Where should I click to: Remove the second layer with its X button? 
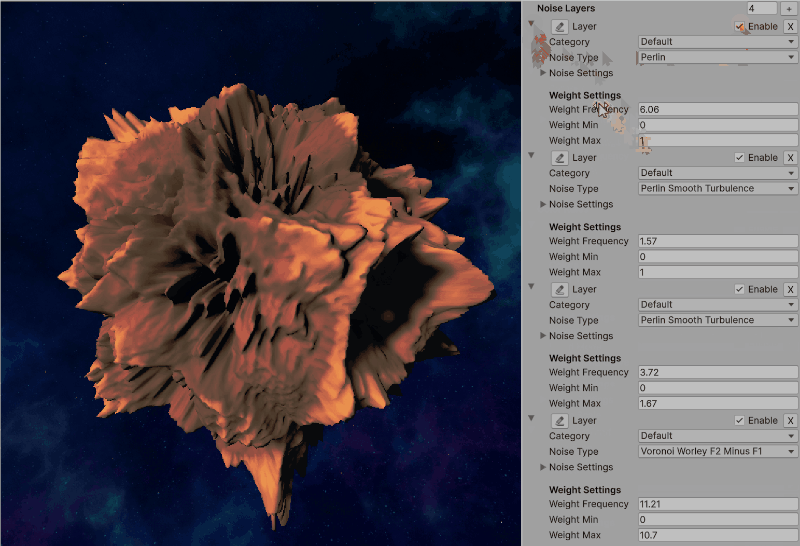[x=790, y=158]
